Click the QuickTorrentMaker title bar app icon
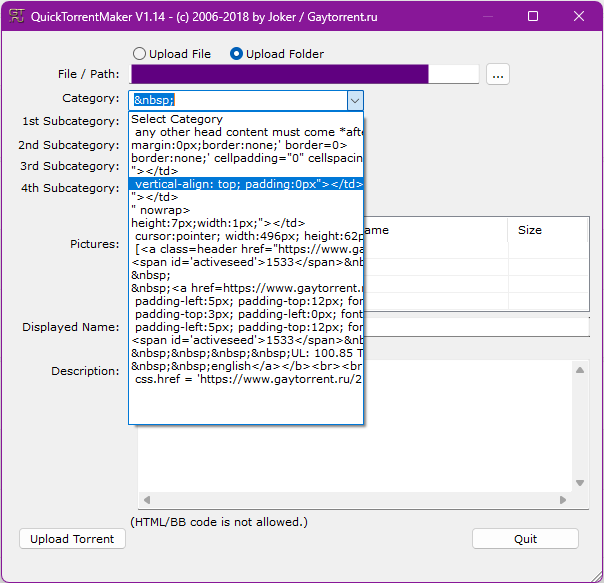Screen dimensions: 604x583 point(17,17)
